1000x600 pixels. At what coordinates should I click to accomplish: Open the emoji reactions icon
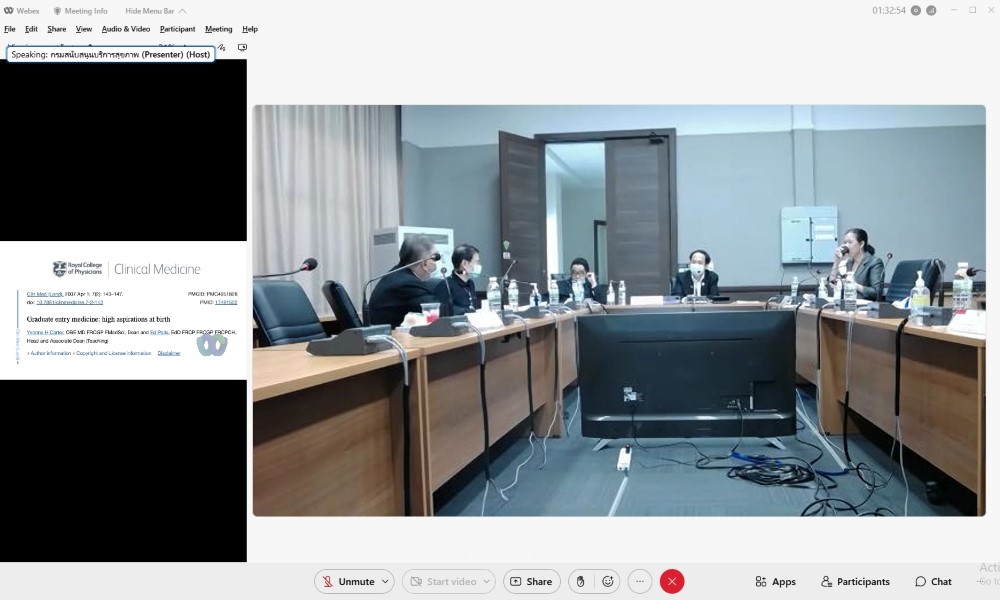[x=607, y=581]
